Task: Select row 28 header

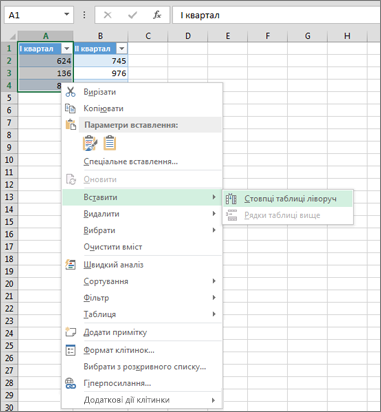Action: pos(9,383)
